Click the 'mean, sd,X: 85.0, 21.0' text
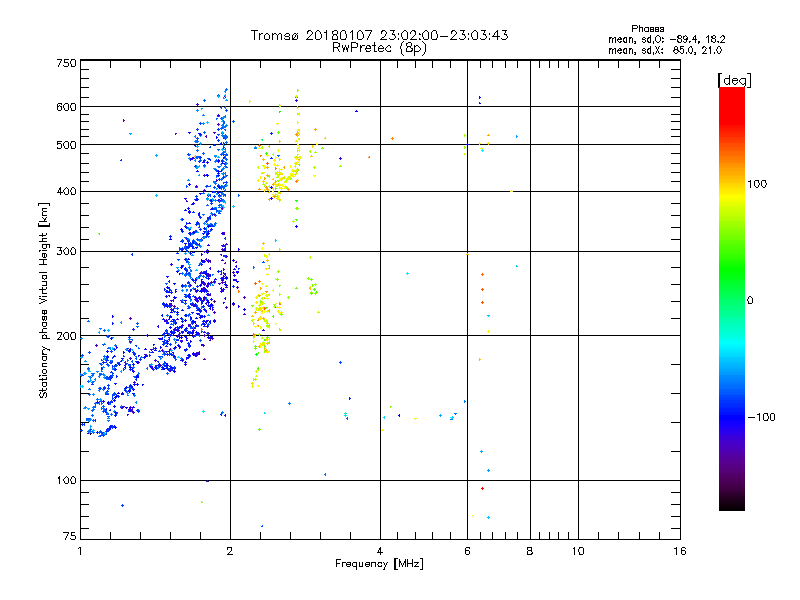 tap(665, 50)
